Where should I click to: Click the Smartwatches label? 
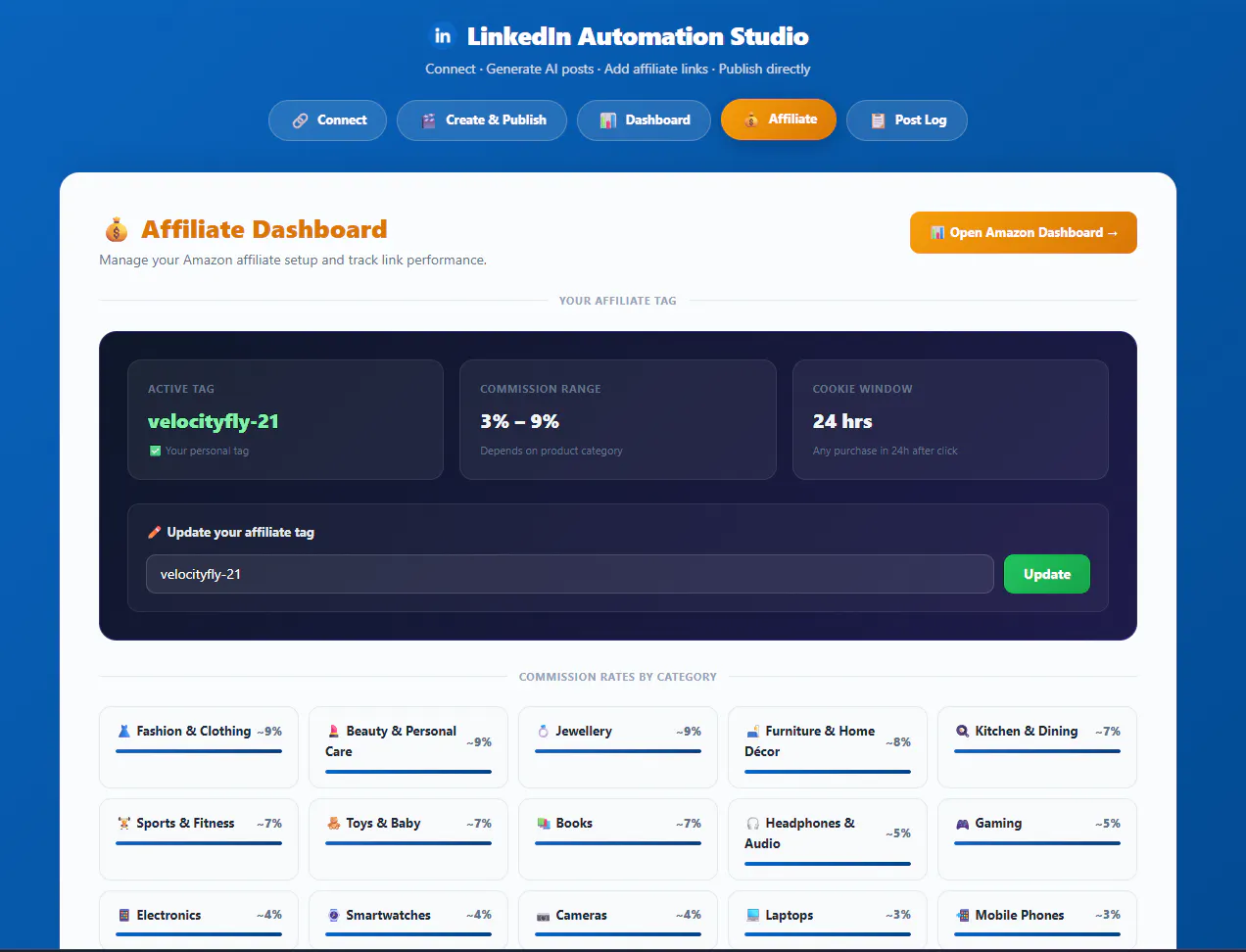[389, 916]
